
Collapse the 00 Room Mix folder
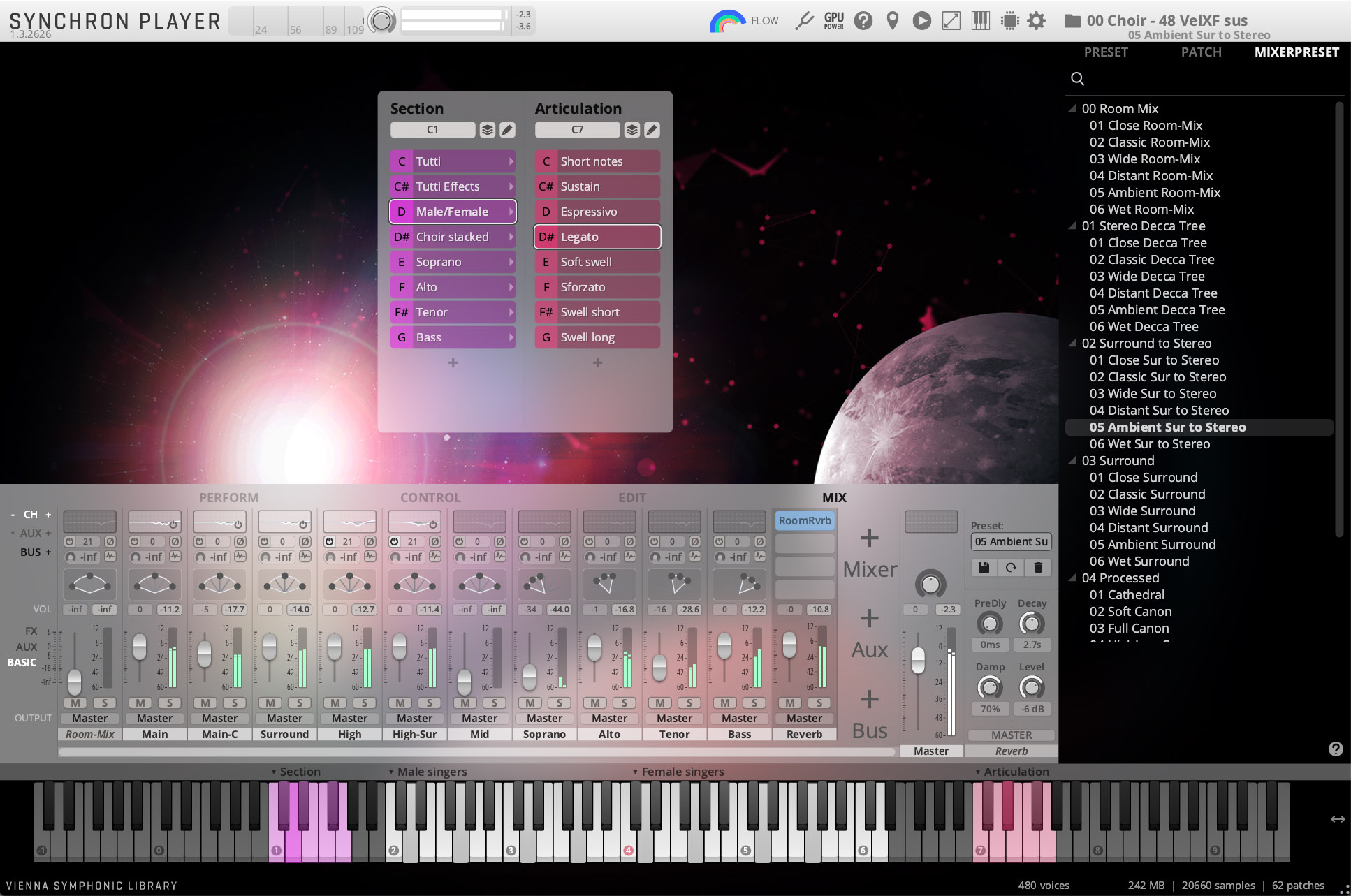(x=1072, y=109)
